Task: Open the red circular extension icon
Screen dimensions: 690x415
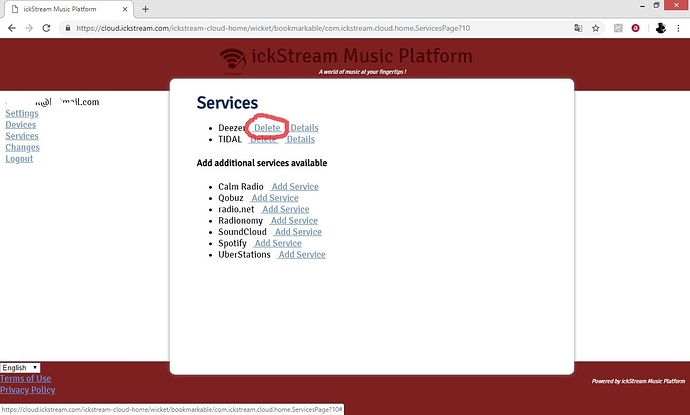Action: click(x=635, y=28)
